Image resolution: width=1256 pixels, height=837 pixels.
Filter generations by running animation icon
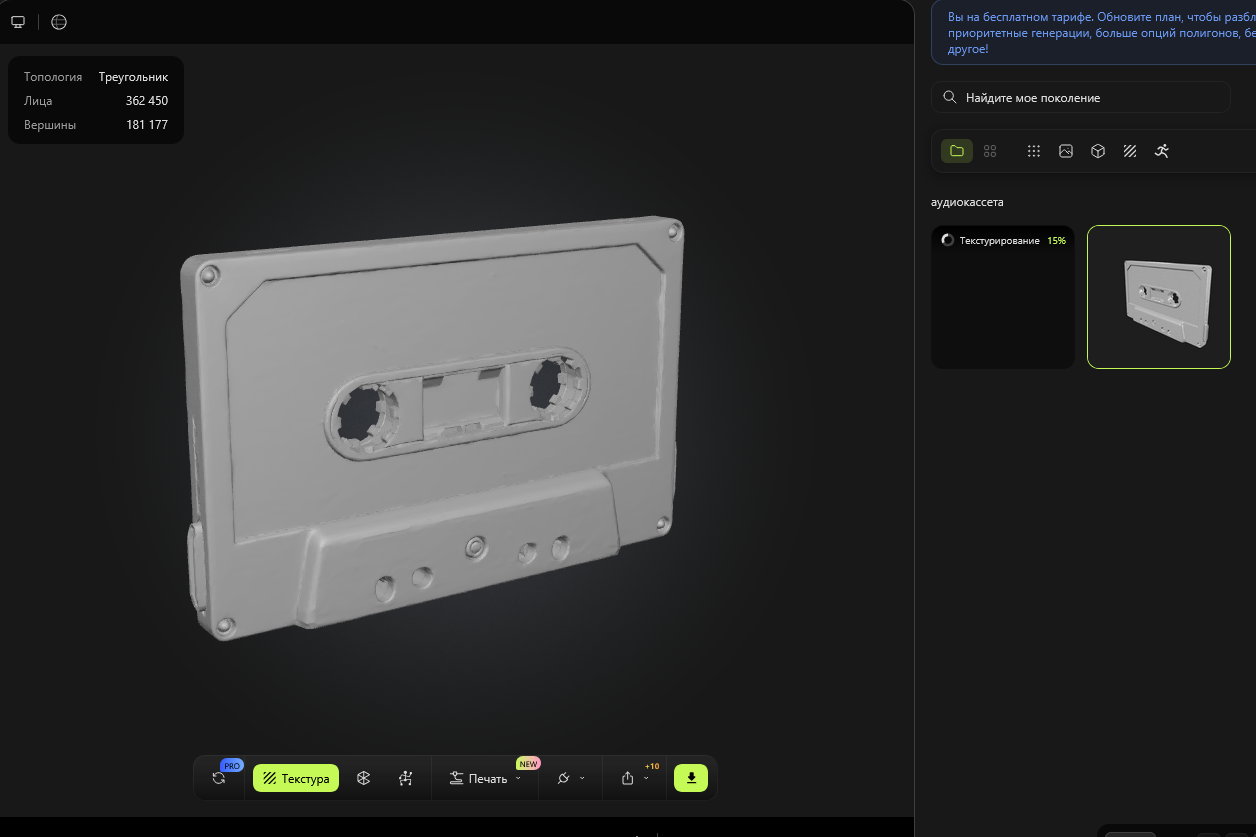pyautogui.click(x=1161, y=151)
